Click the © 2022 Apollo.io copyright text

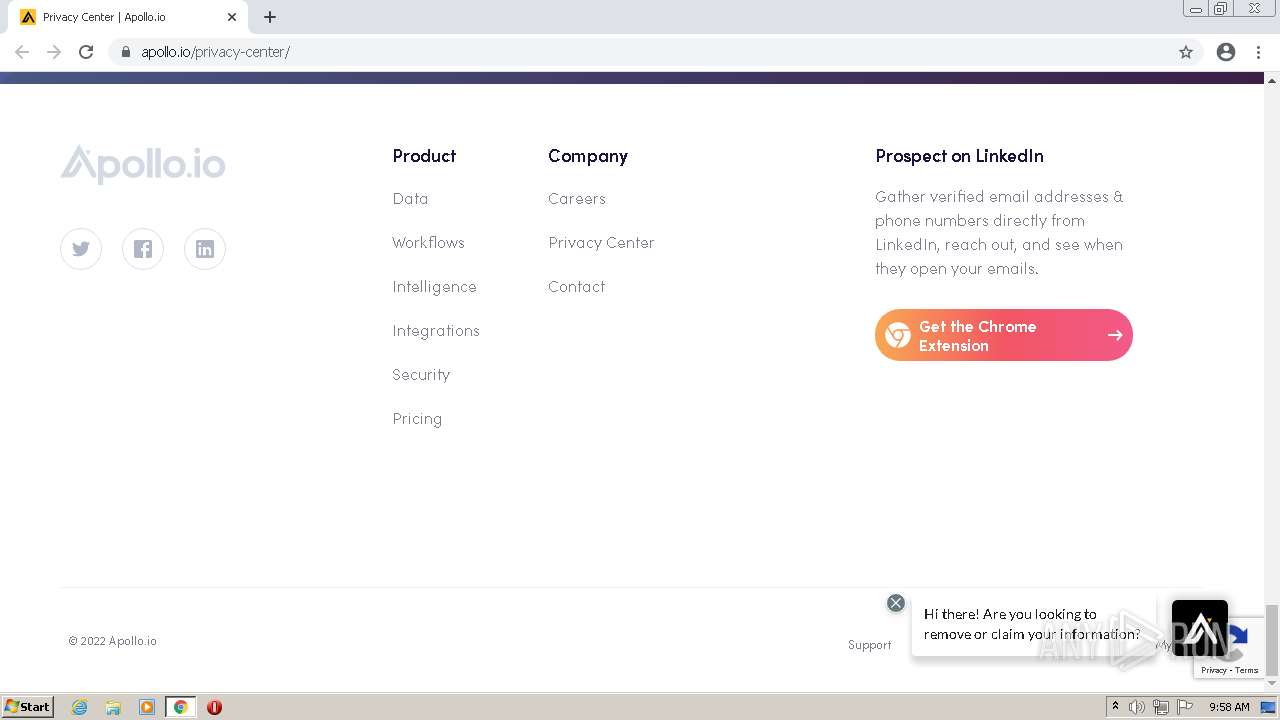pyautogui.click(x=112, y=641)
